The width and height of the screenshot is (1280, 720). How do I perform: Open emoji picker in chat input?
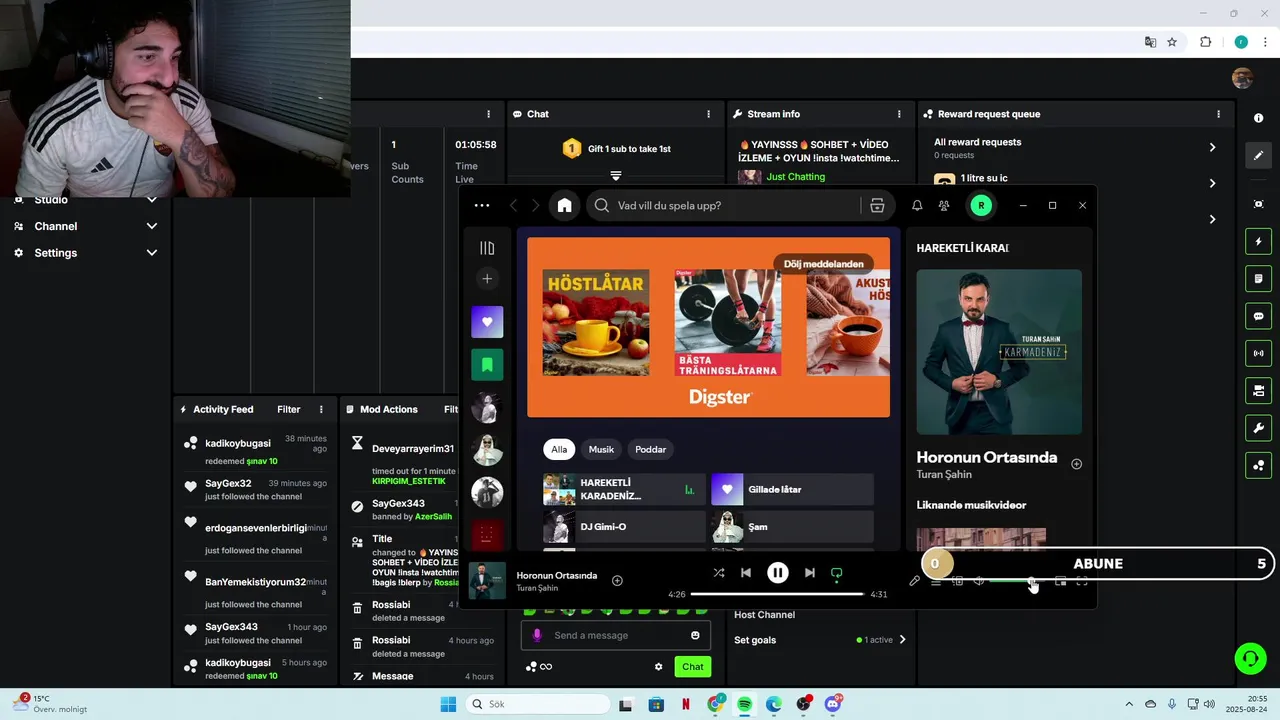[x=695, y=635]
